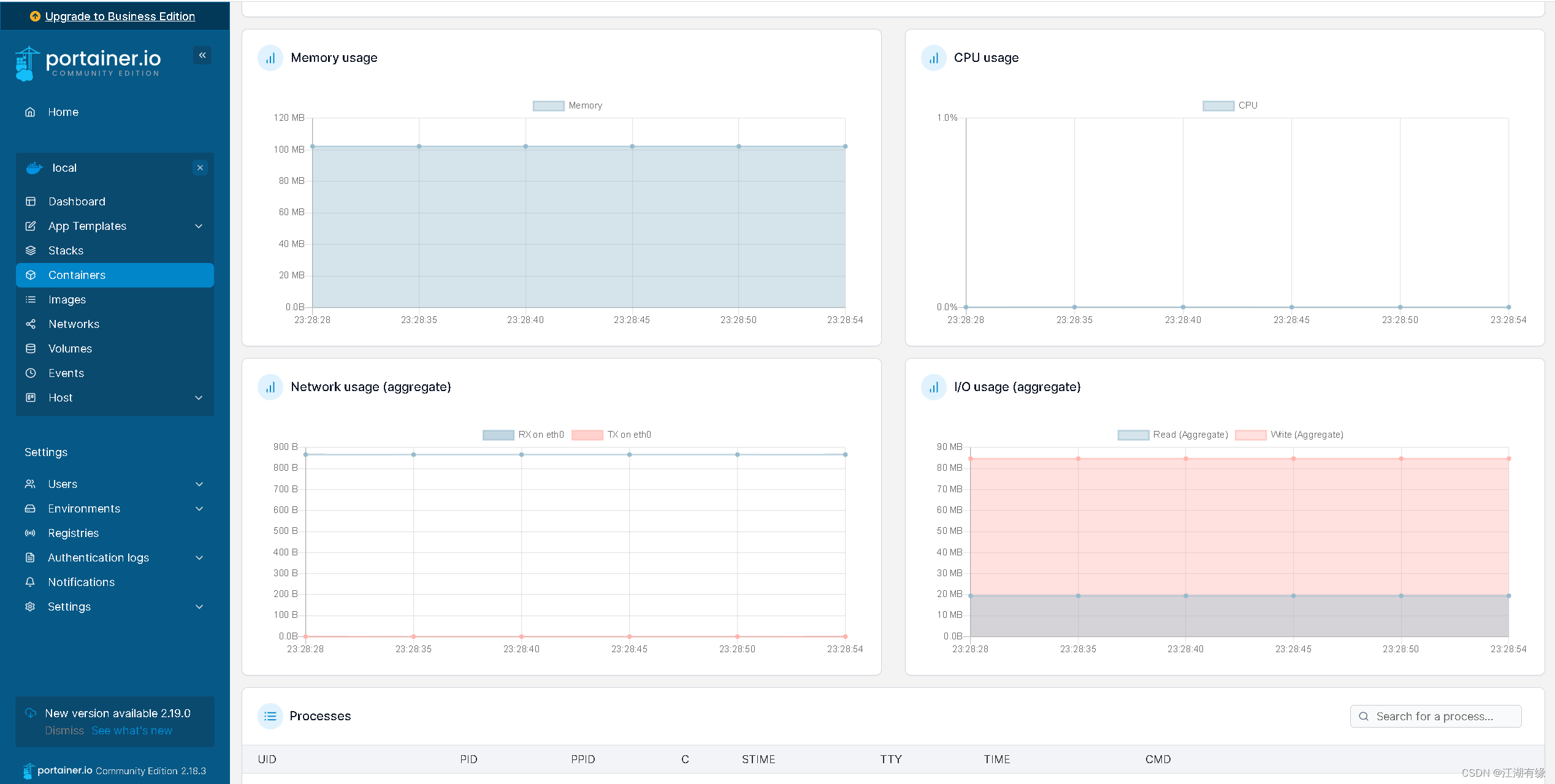The width and height of the screenshot is (1555, 784).
Task: Click the Stacks layers icon
Action: [31, 251]
